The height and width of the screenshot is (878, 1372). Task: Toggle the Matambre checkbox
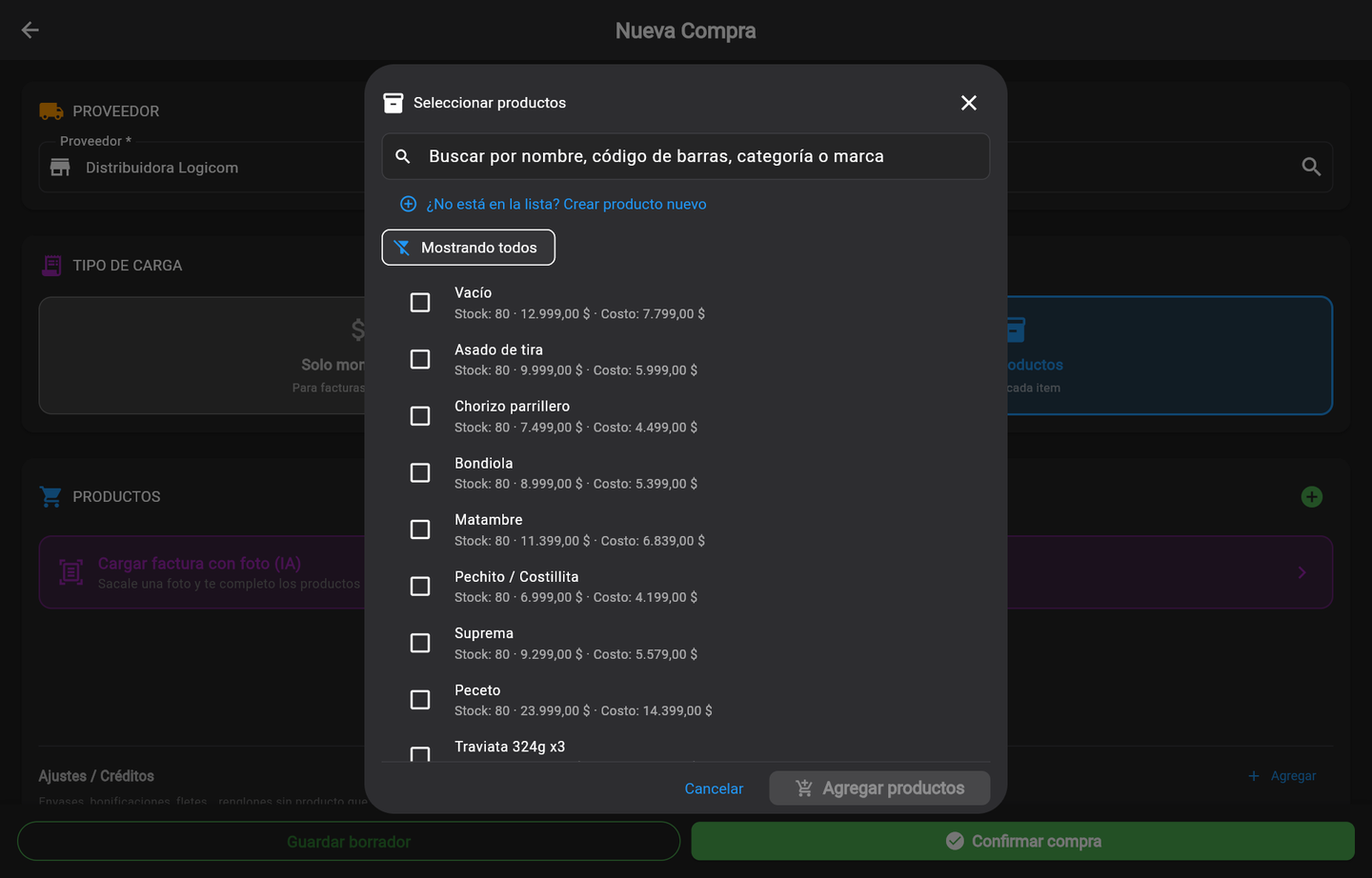point(420,529)
